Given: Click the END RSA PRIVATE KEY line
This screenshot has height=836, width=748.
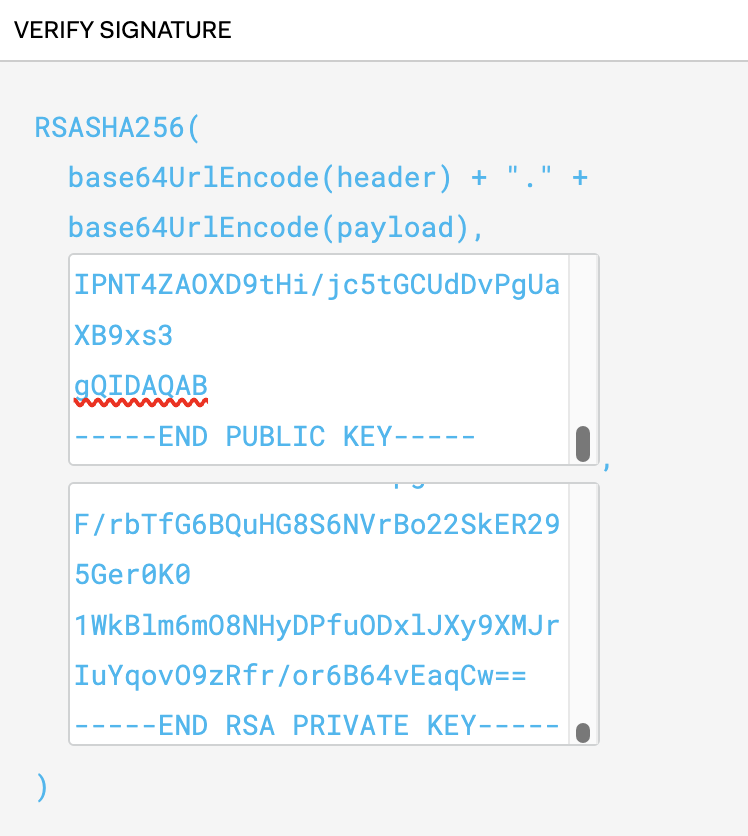Looking at the screenshot, I should [x=317, y=726].
